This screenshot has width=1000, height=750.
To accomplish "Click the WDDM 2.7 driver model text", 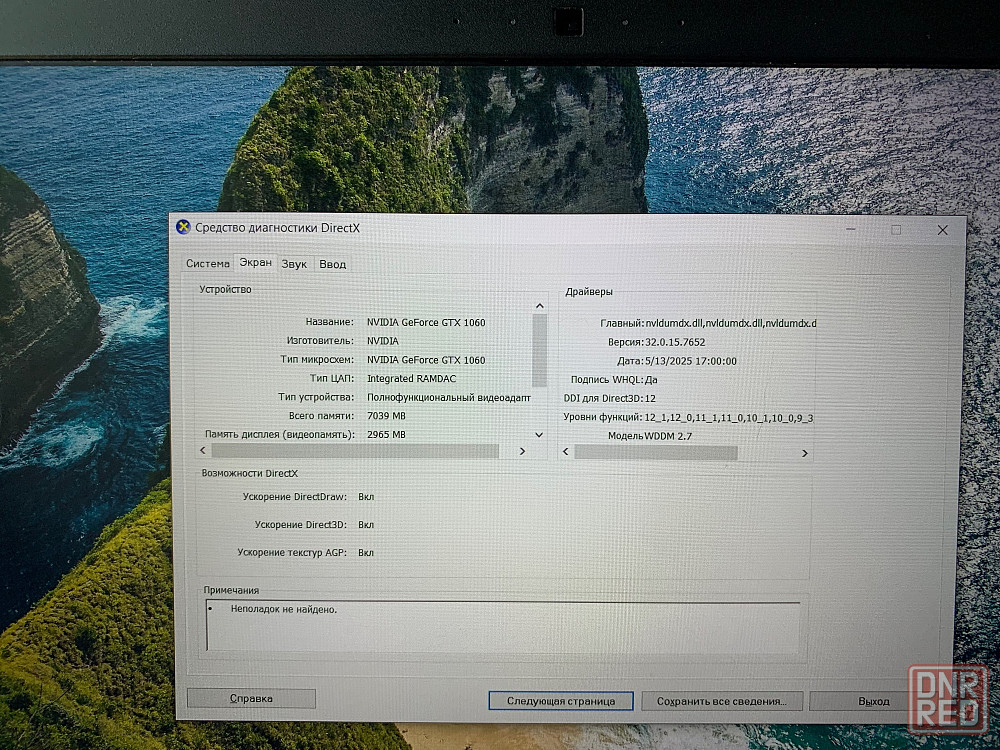I will (x=668, y=436).
